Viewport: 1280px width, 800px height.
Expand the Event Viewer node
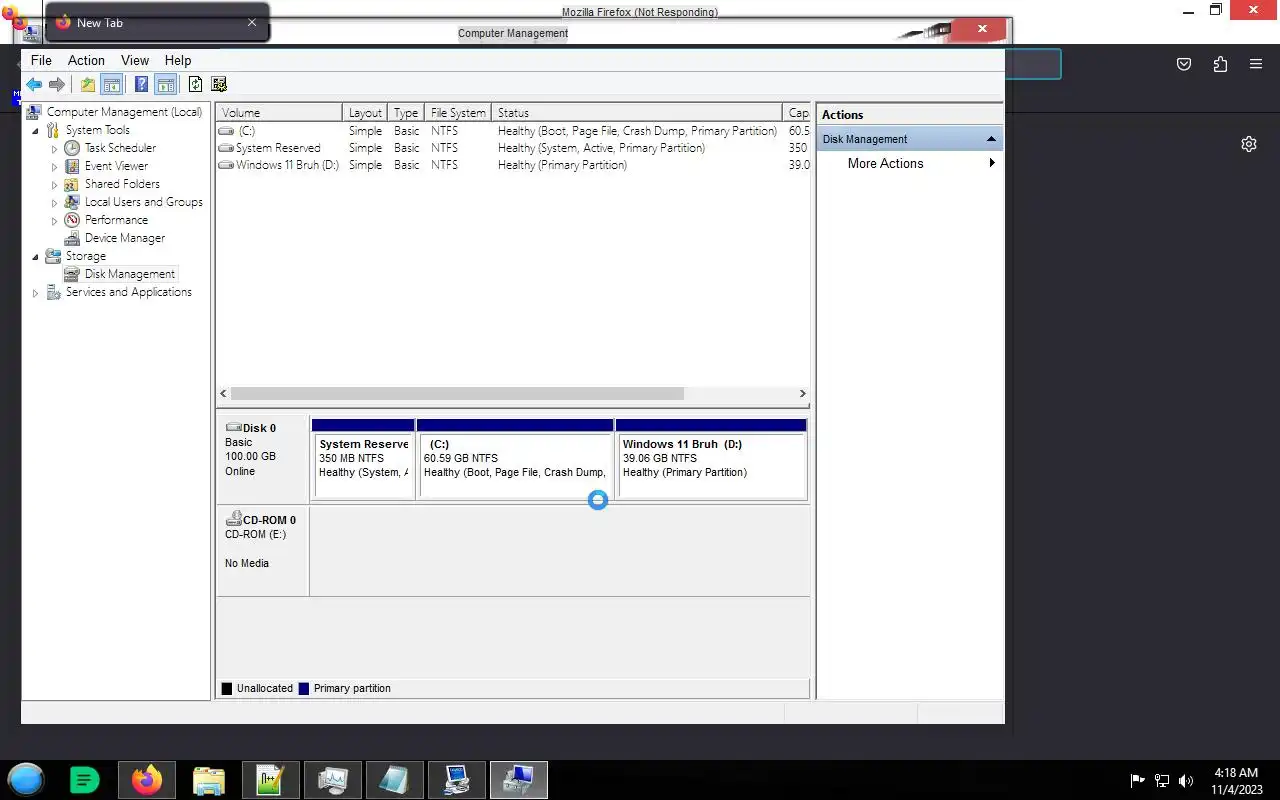[x=55, y=166]
